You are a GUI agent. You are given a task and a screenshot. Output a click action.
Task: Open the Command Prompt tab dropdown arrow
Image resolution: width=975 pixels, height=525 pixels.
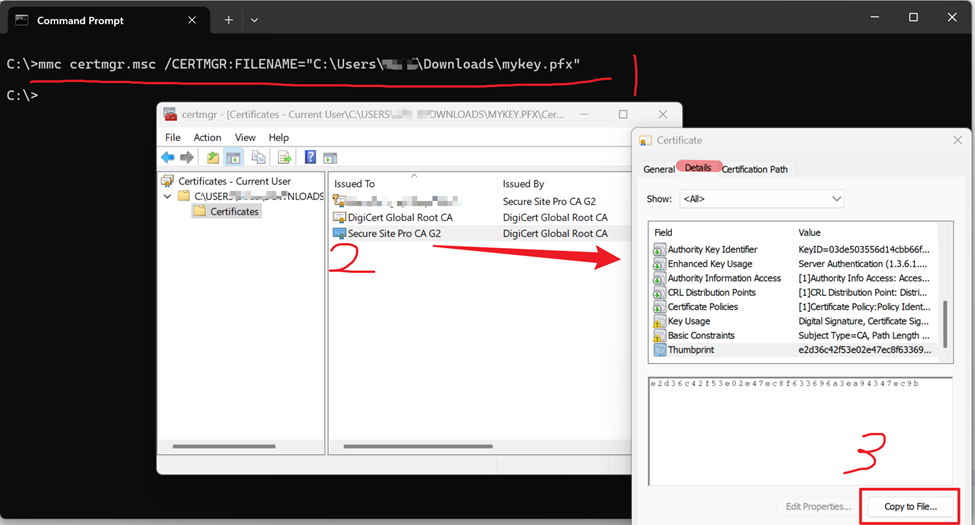(x=254, y=19)
